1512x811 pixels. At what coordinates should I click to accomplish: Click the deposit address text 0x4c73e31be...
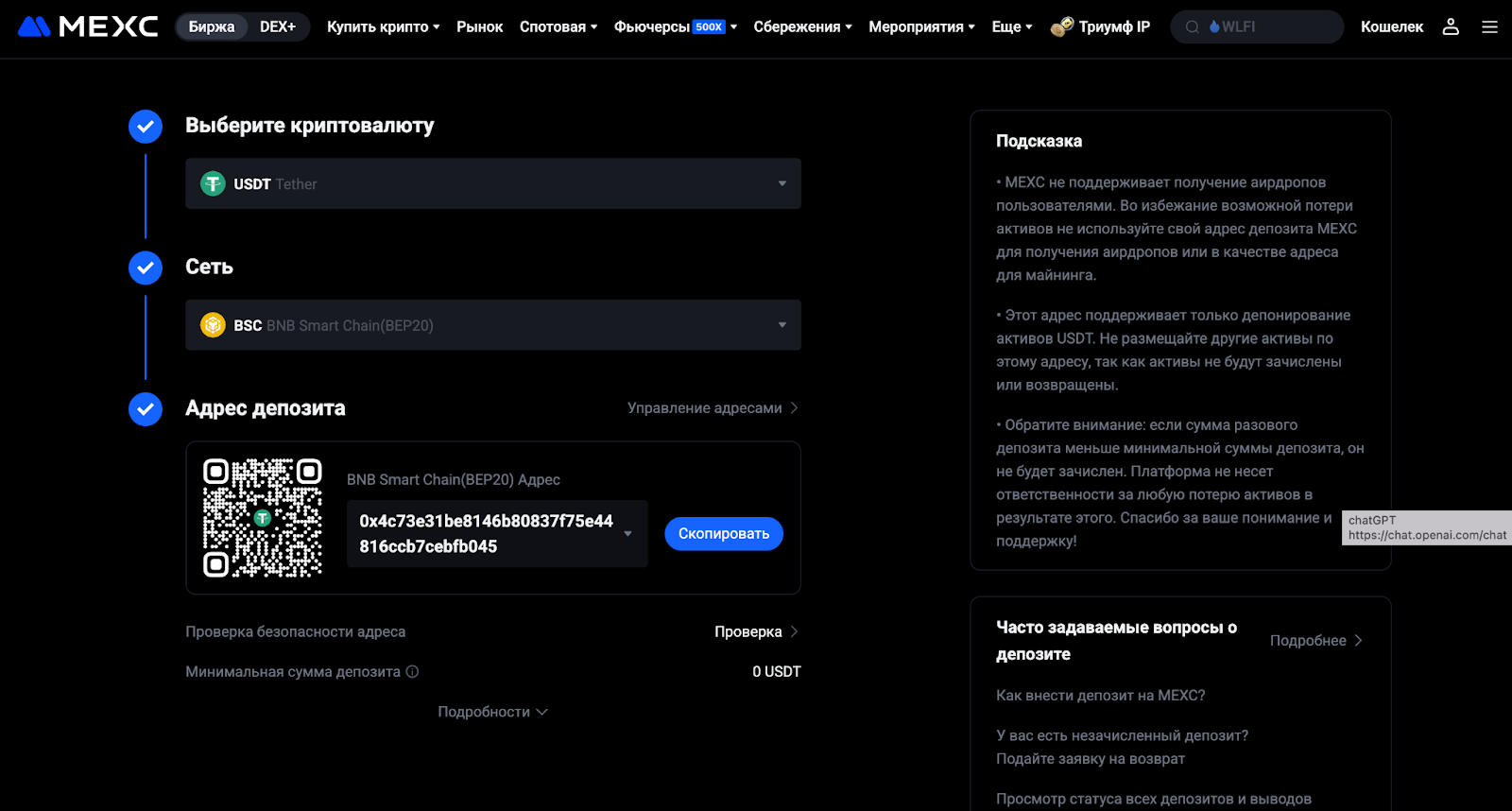coord(486,534)
